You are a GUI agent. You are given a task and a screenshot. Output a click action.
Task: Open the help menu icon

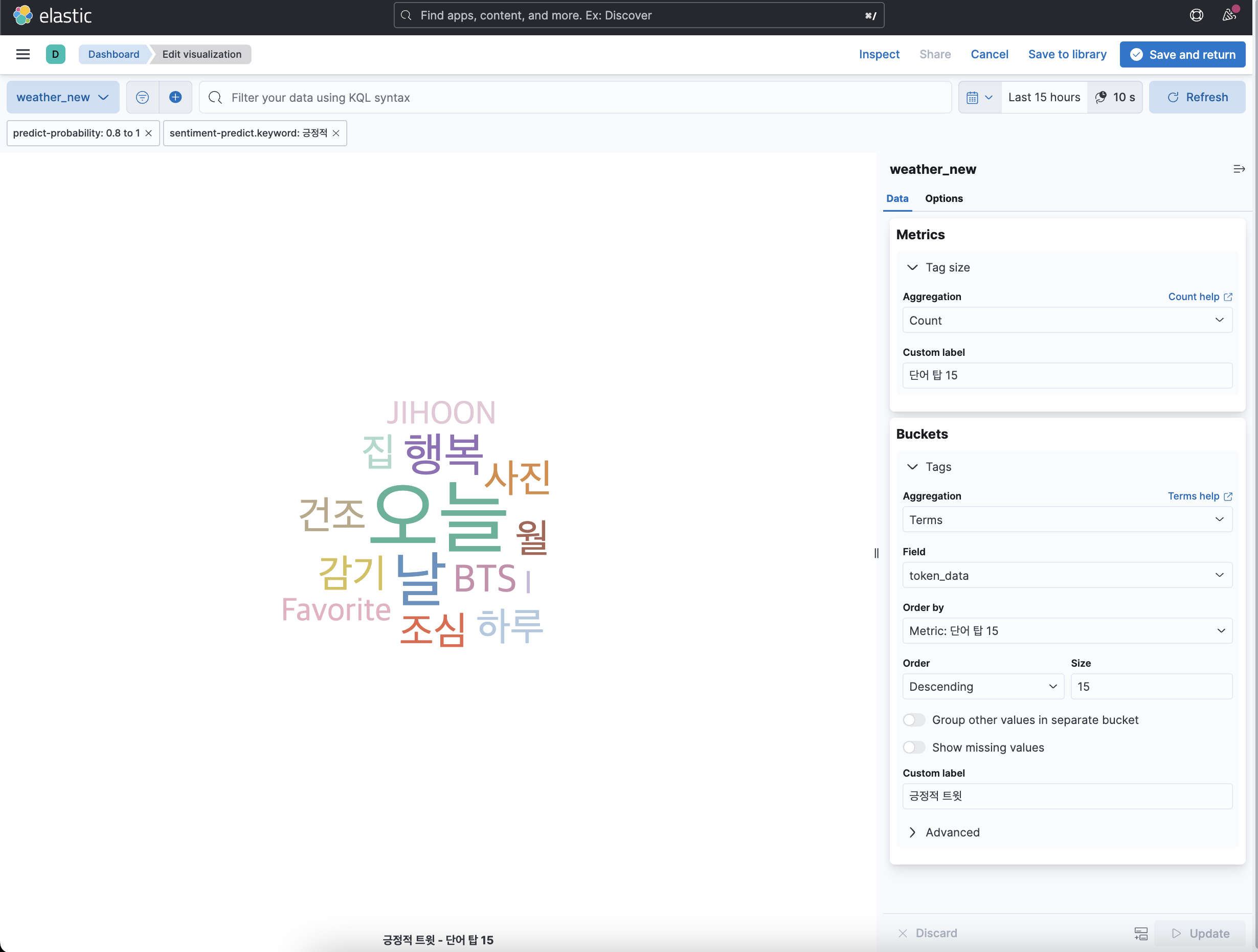click(1196, 15)
